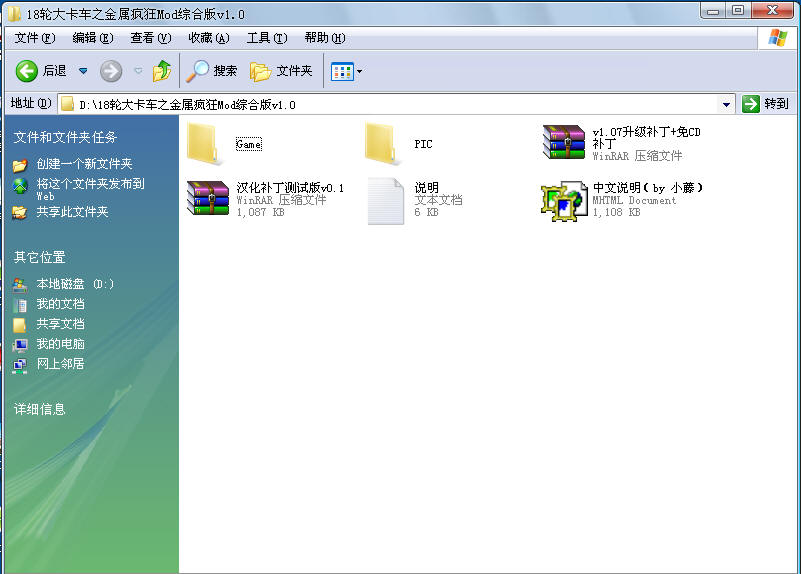Close the explorer window
The width and height of the screenshot is (801, 574).
pos(772,10)
